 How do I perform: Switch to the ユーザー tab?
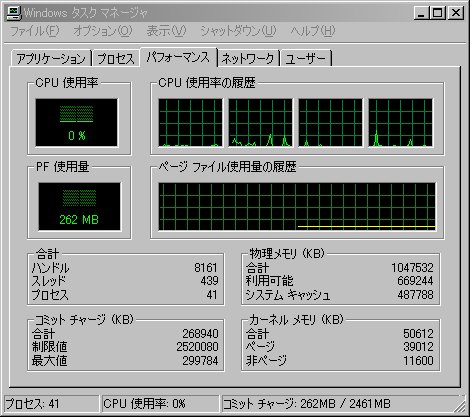click(x=306, y=59)
